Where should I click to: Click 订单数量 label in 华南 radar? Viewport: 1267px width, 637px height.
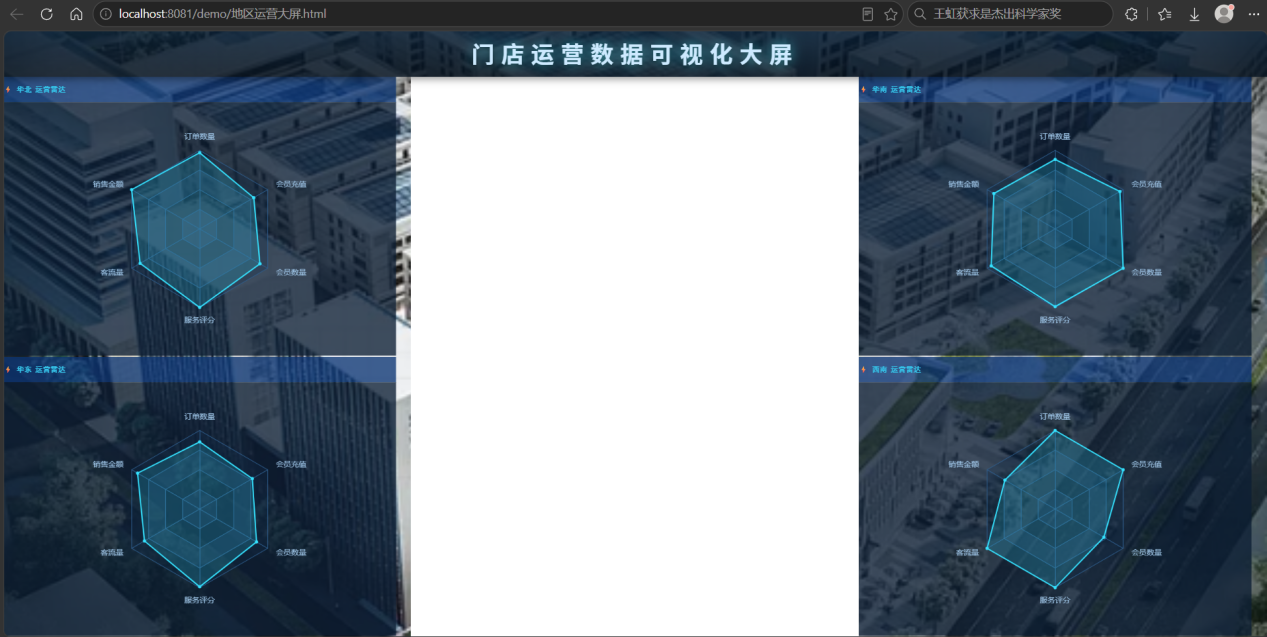(1055, 136)
